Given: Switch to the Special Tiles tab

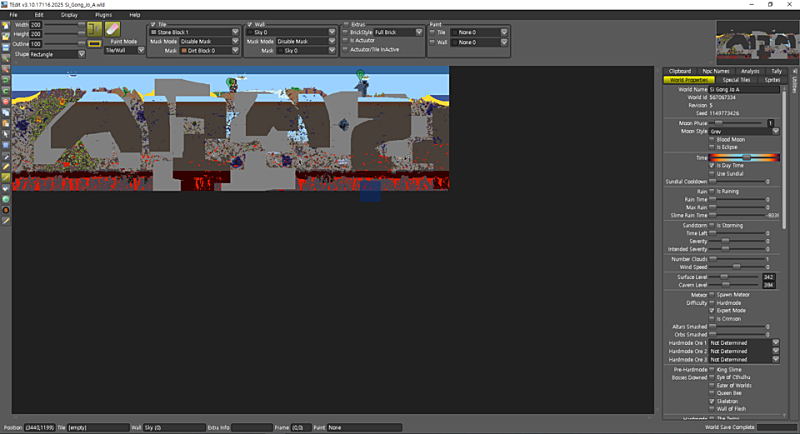Looking at the screenshot, I should coord(736,80).
